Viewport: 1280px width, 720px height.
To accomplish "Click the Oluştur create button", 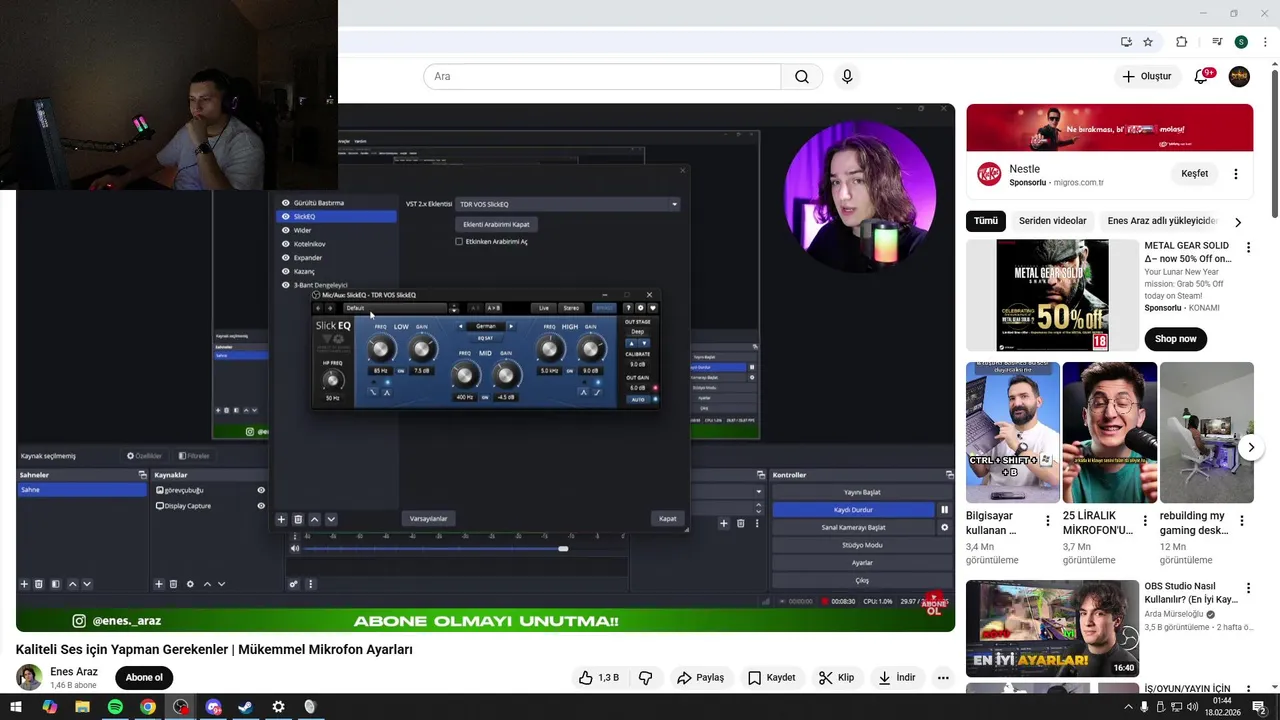I will (1146, 76).
